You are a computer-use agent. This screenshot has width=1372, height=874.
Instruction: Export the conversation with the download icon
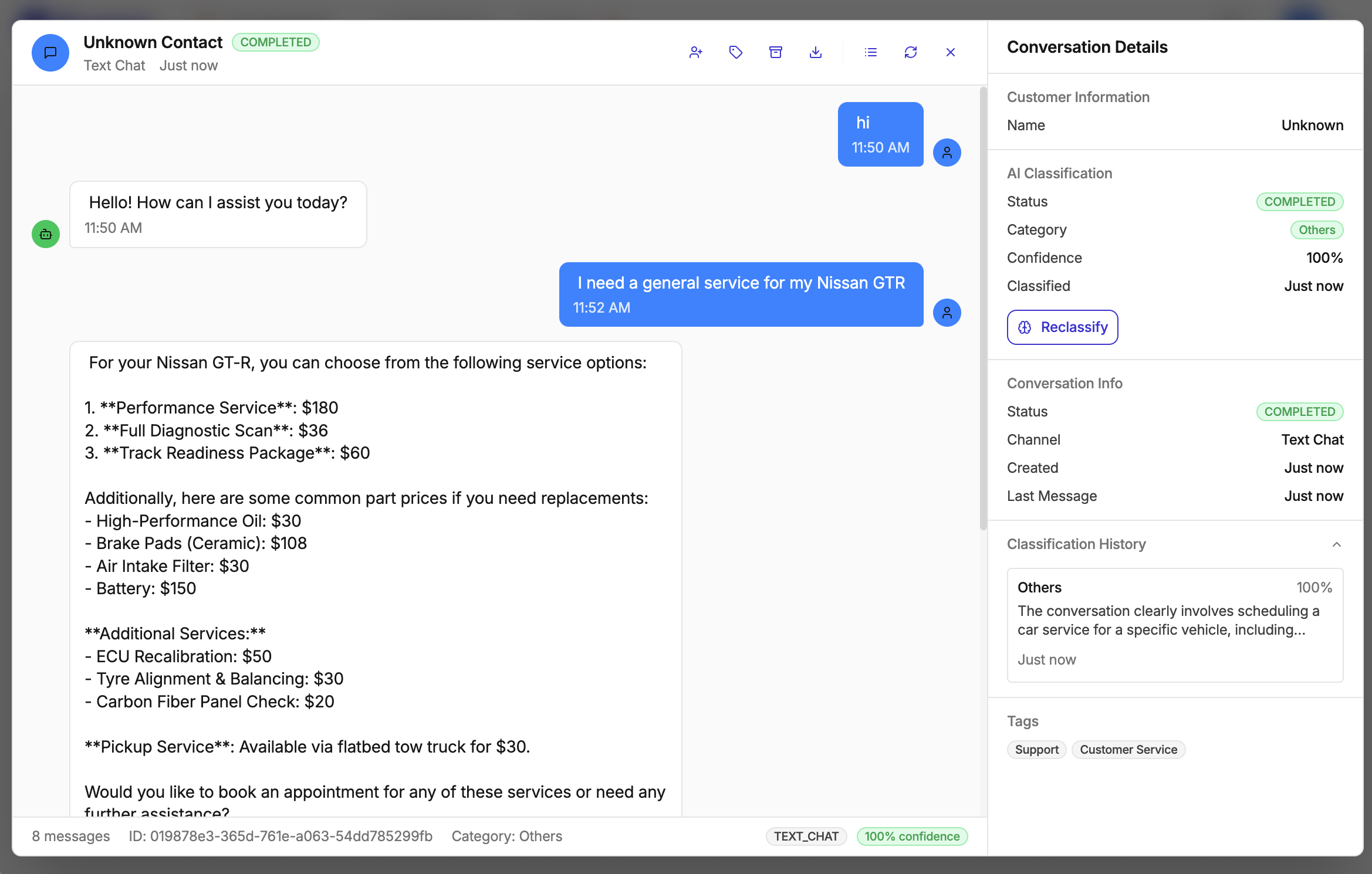(815, 52)
